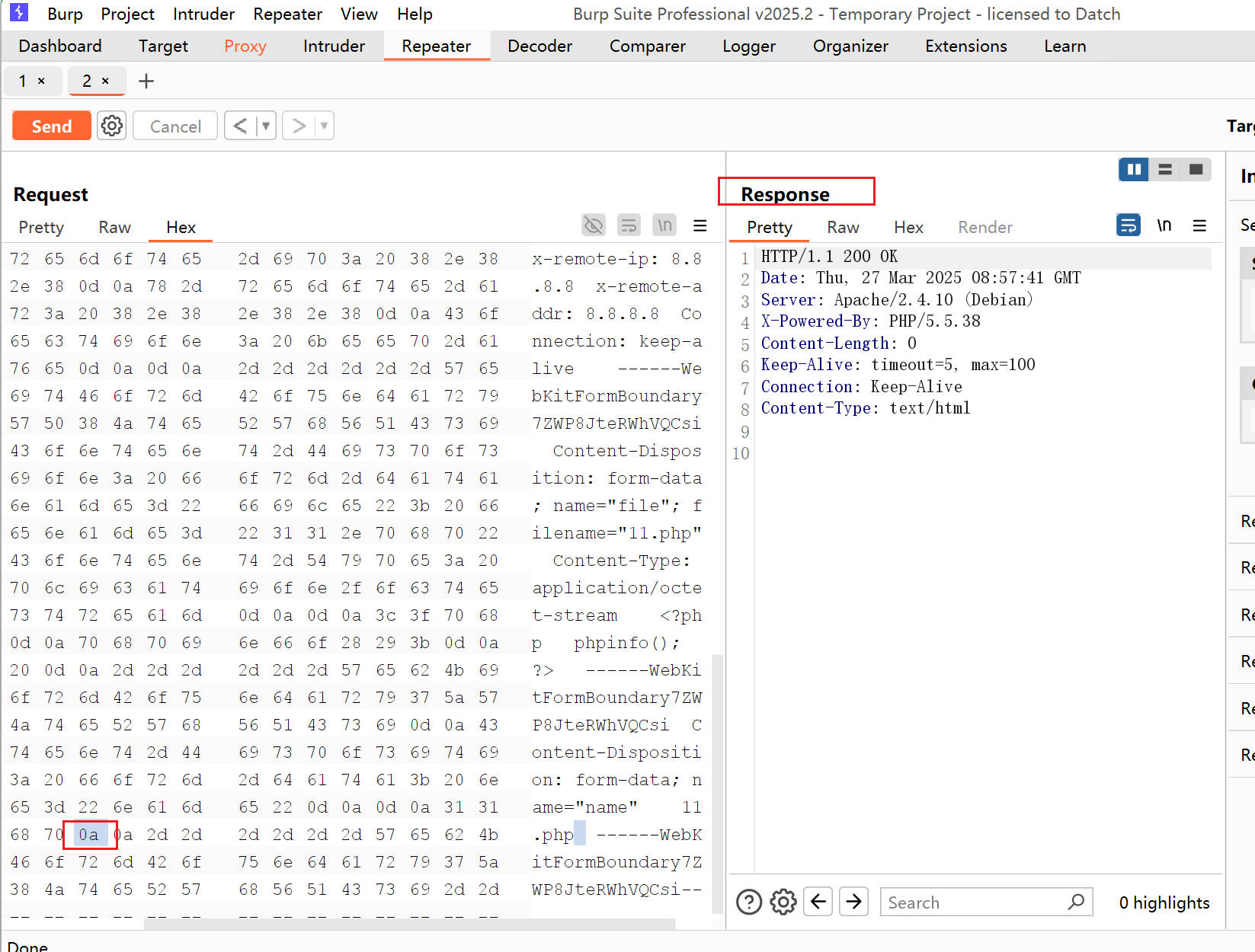Open history forward dropdown arrow
This screenshot has width=1255, height=952.
tap(325, 126)
